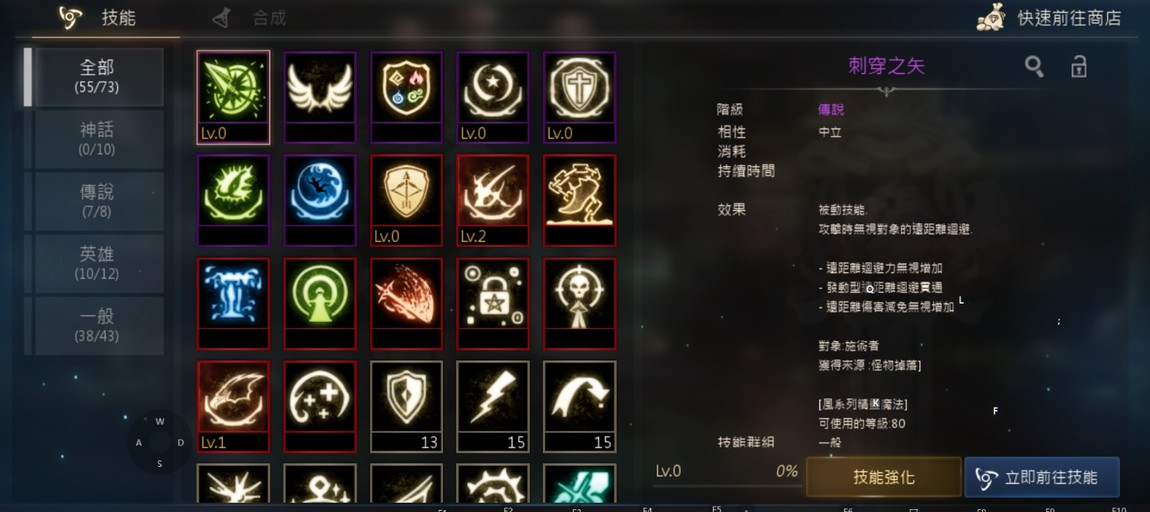Click the Lv.0 skill progress bar
Viewport: 1150px width, 512px height.
(727, 475)
